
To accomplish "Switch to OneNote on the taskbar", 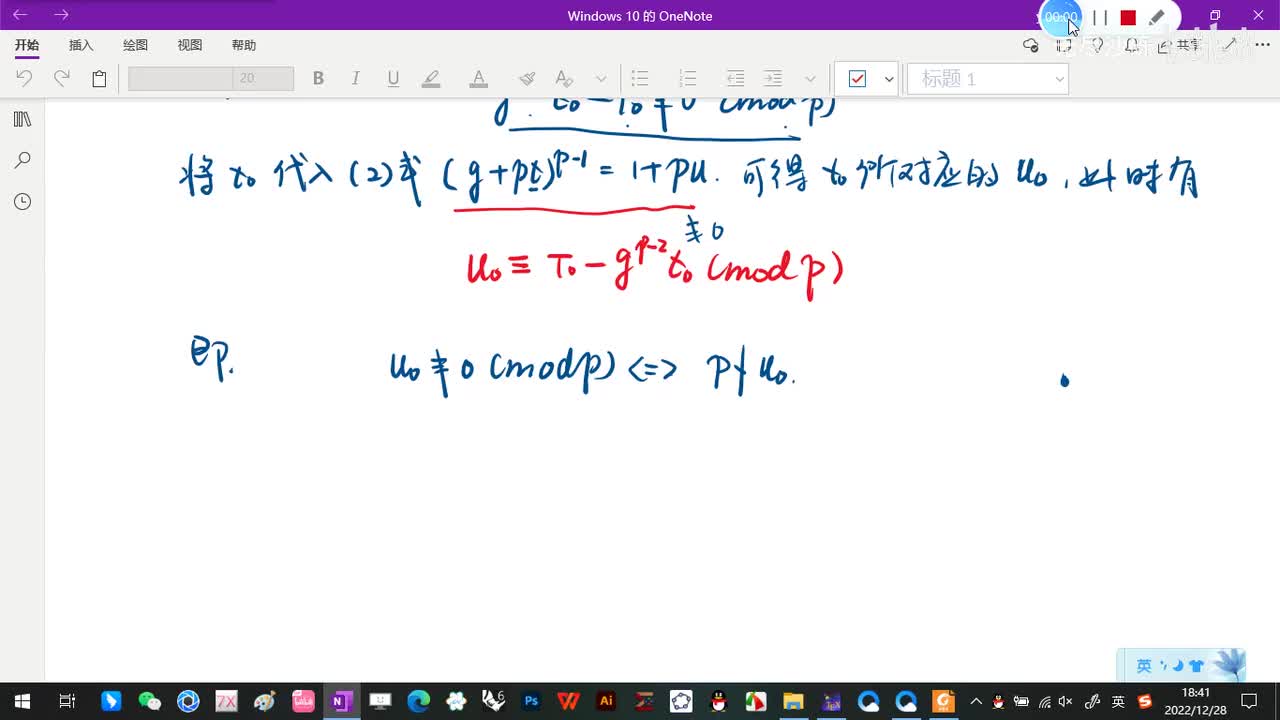I will click(x=341, y=701).
